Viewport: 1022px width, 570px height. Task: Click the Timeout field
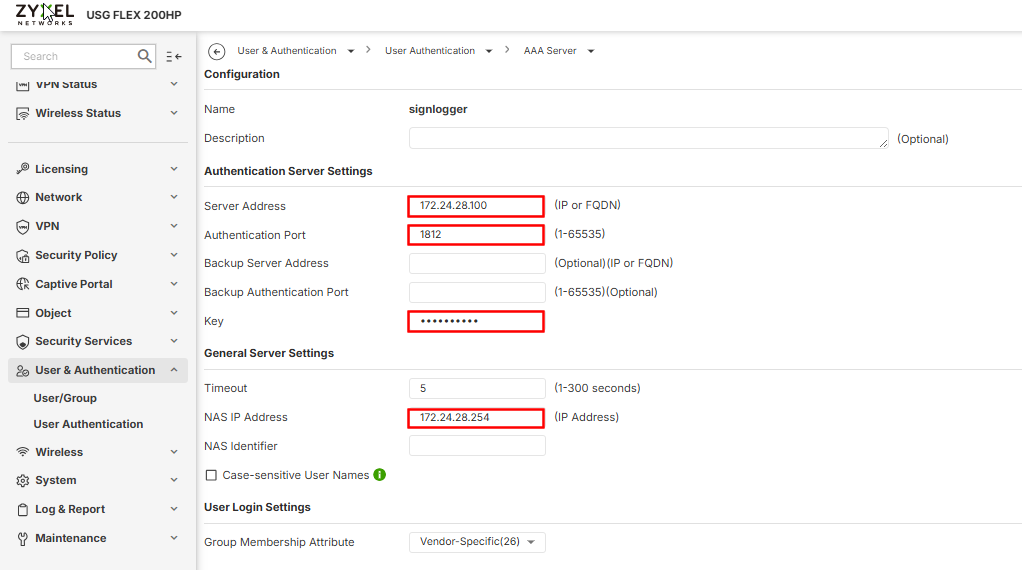[x=477, y=388]
